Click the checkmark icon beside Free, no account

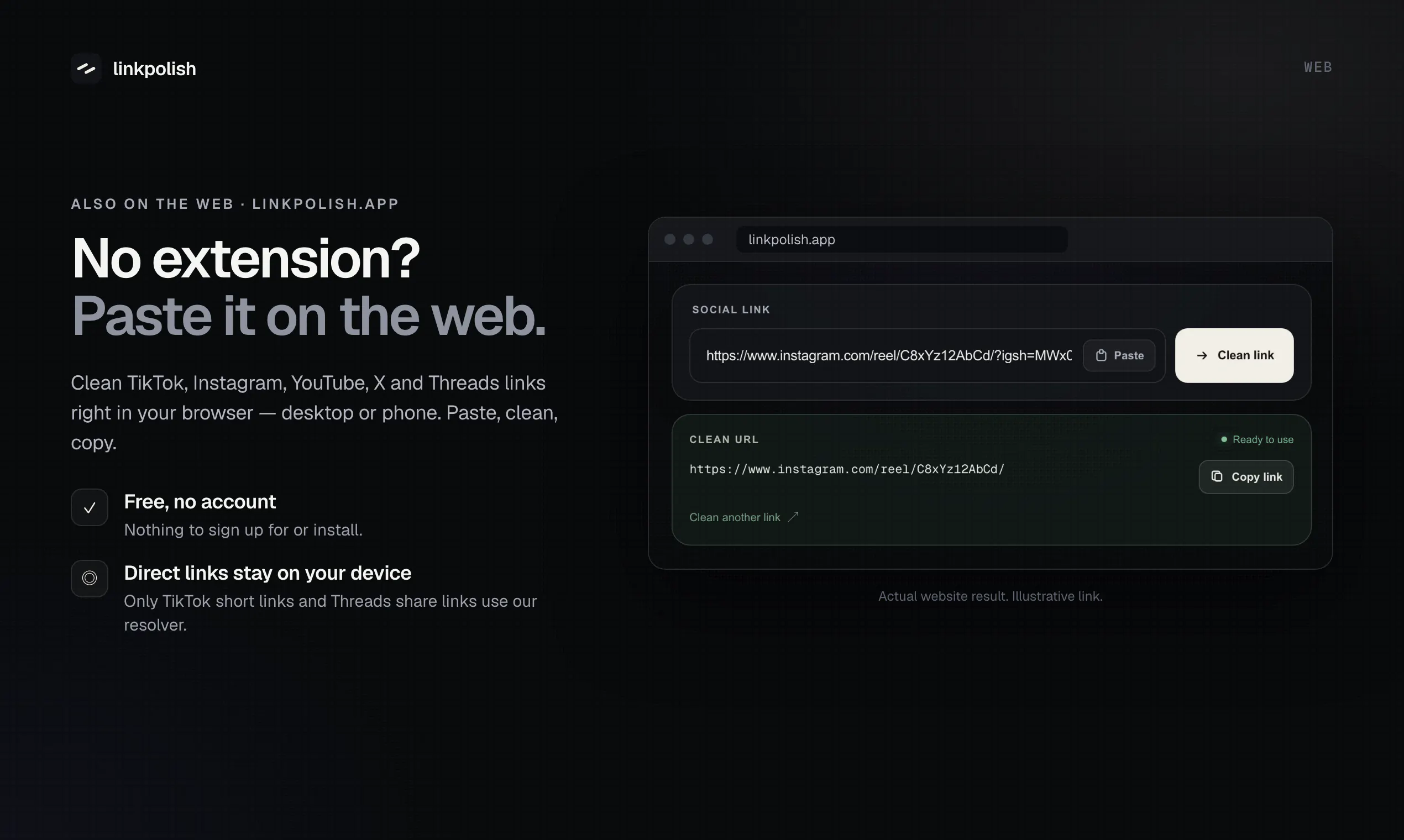90,508
